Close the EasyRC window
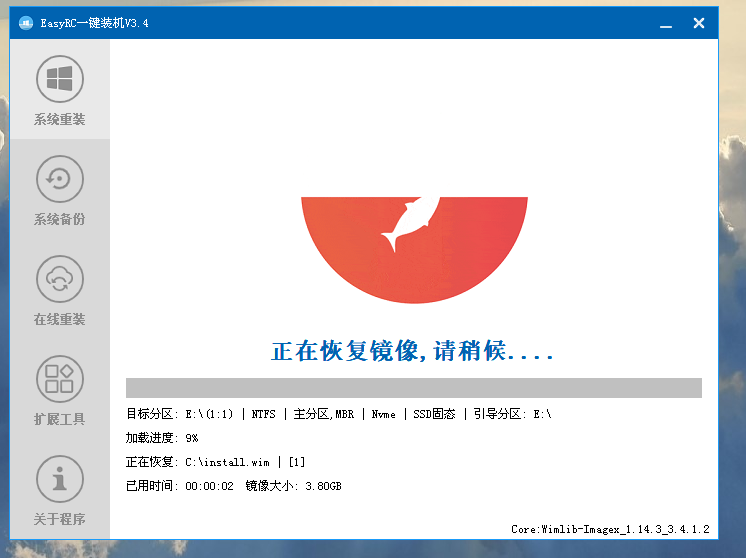Viewport: 746px width, 558px height. point(698,23)
